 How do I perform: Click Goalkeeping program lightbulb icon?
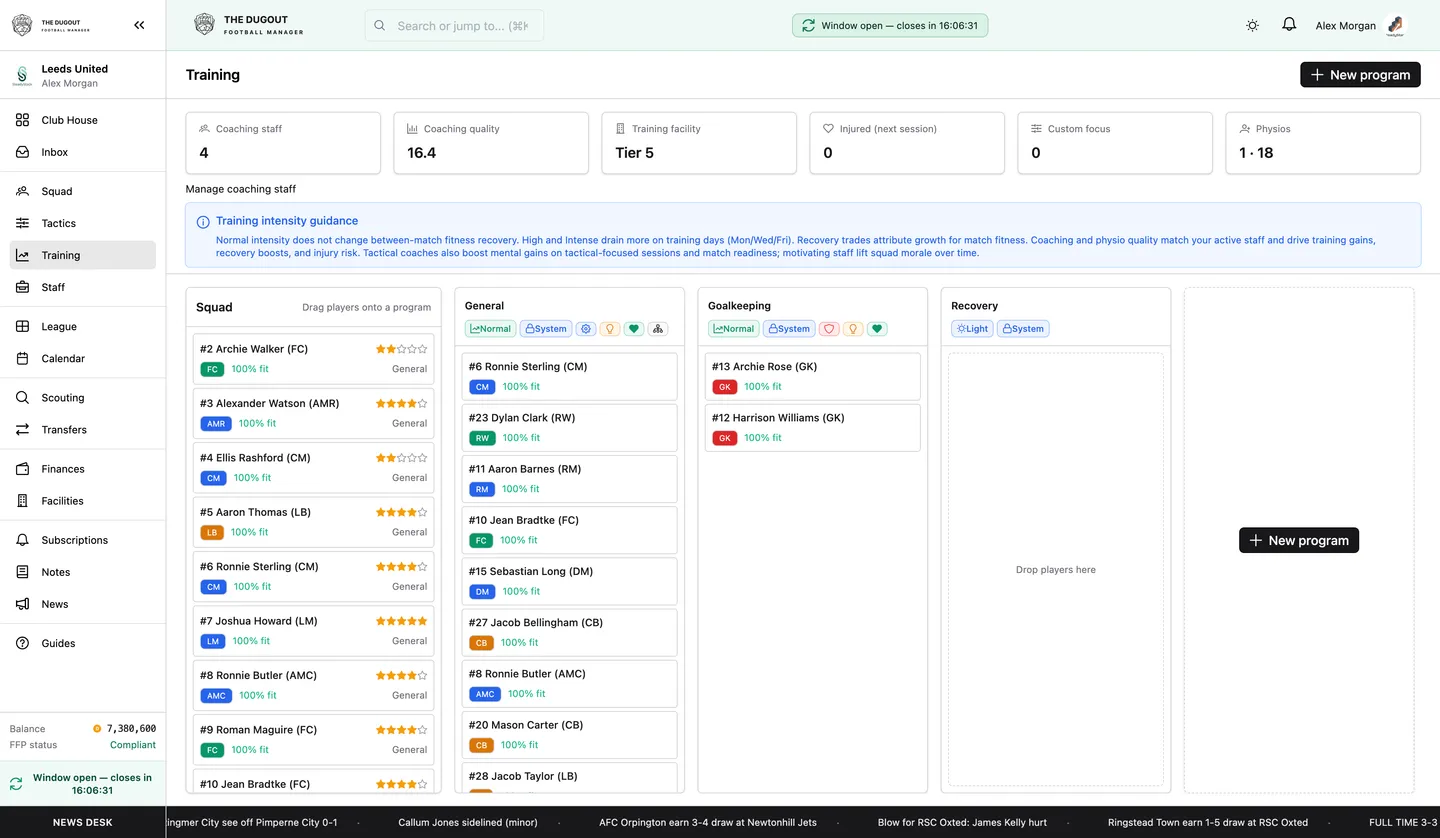(x=853, y=329)
